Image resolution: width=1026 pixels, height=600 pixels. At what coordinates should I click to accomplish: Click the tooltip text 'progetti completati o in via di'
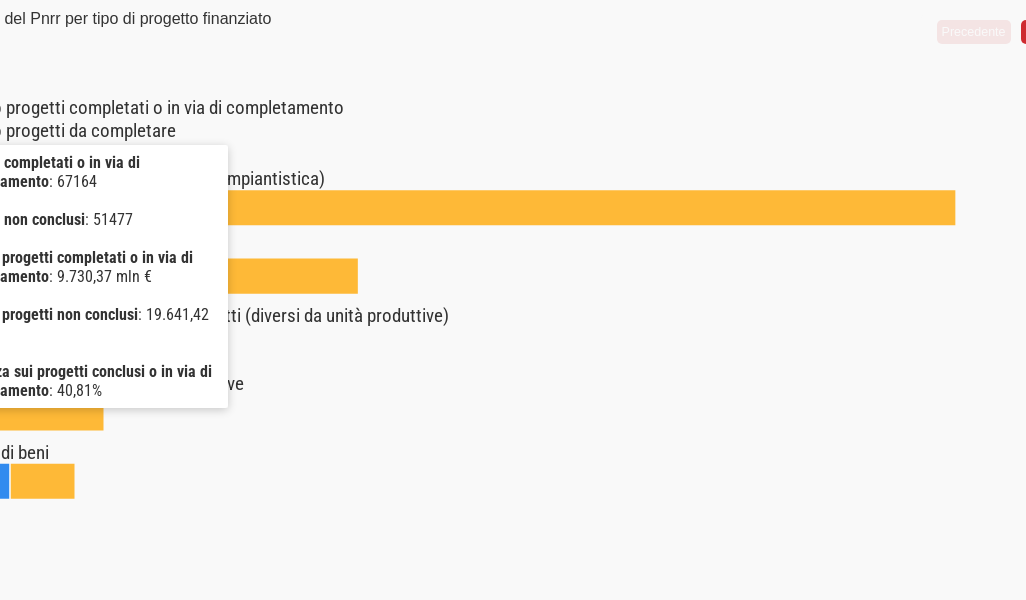(97, 258)
